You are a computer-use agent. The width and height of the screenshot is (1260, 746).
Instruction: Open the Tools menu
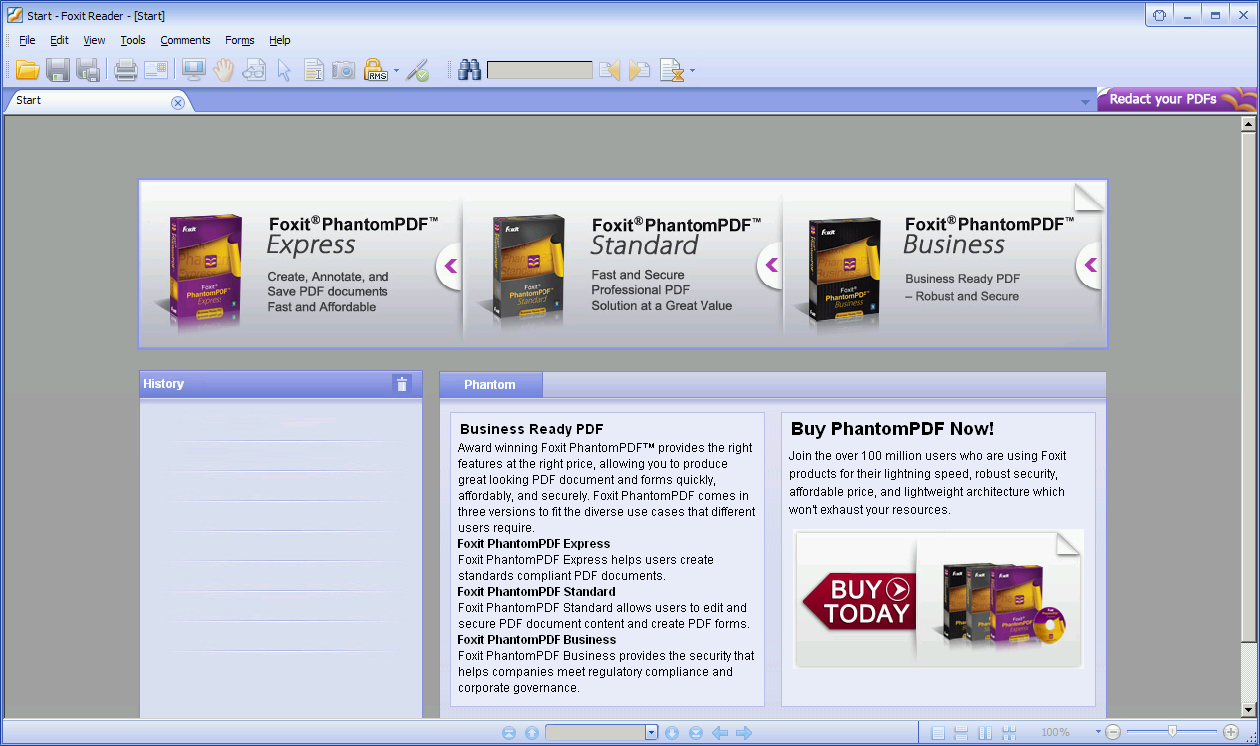(133, 40)
